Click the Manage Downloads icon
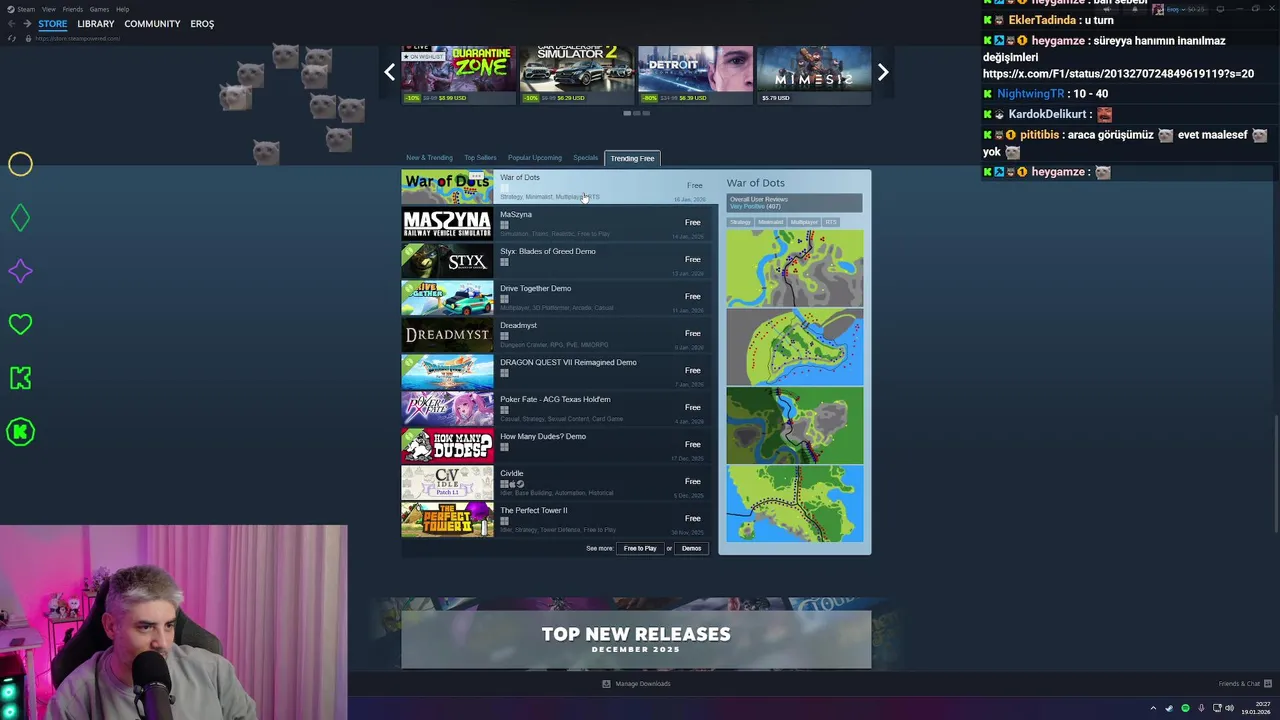This screenshot has height=720, width=1280. (606, 684)
